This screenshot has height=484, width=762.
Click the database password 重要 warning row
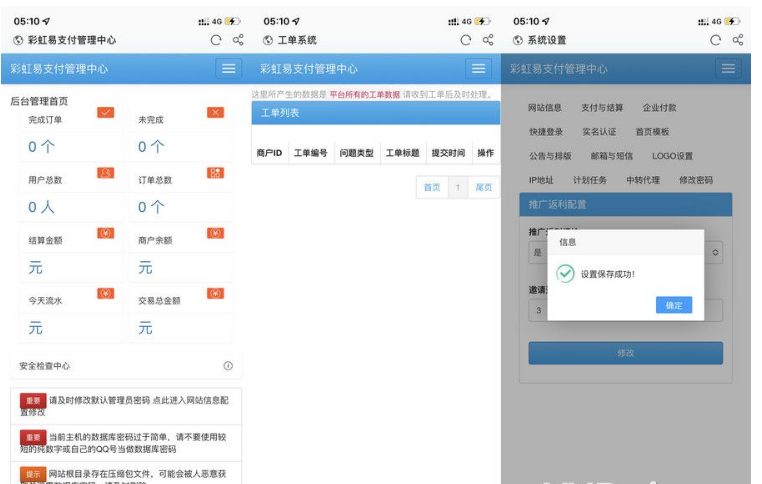click(126, 443)
